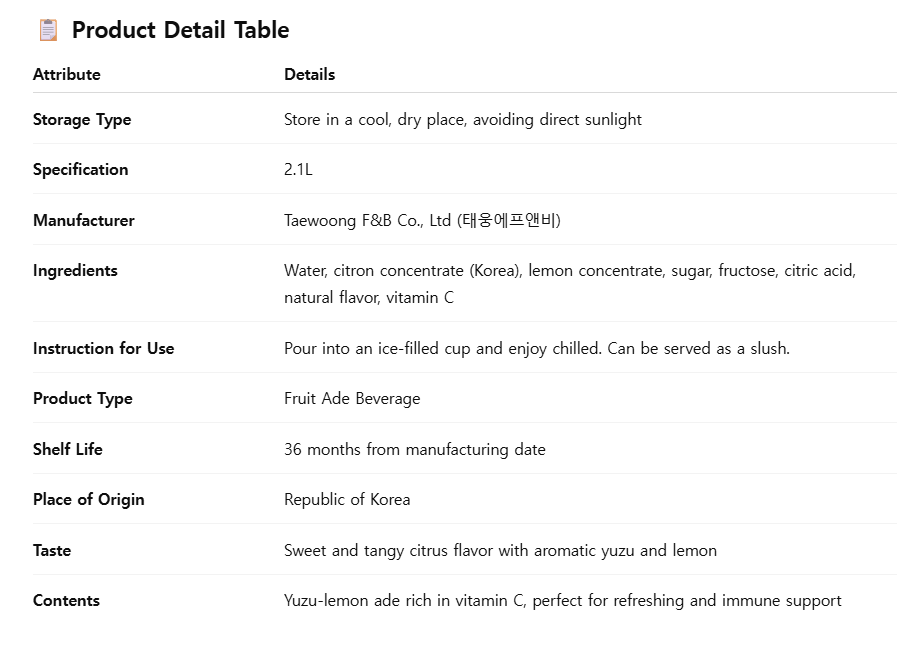This screenshot has height=661, width=904.
Task: Select the Details column header
Action: pyautogui.click(x=310, y=74)
